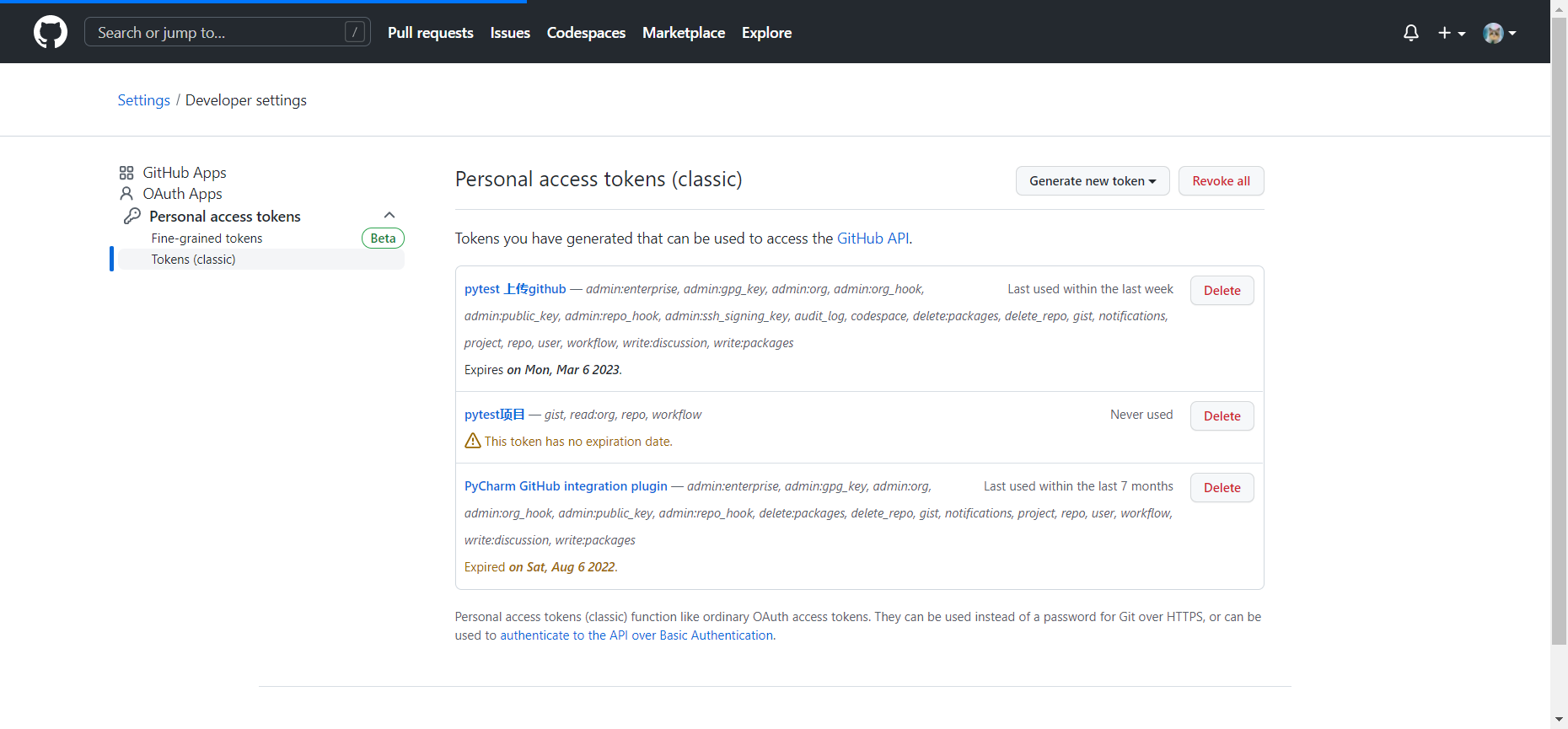The image size is (1568, 729).
Task: Click 'Last used within the last 7 months' text
Action: [1078, 486]
